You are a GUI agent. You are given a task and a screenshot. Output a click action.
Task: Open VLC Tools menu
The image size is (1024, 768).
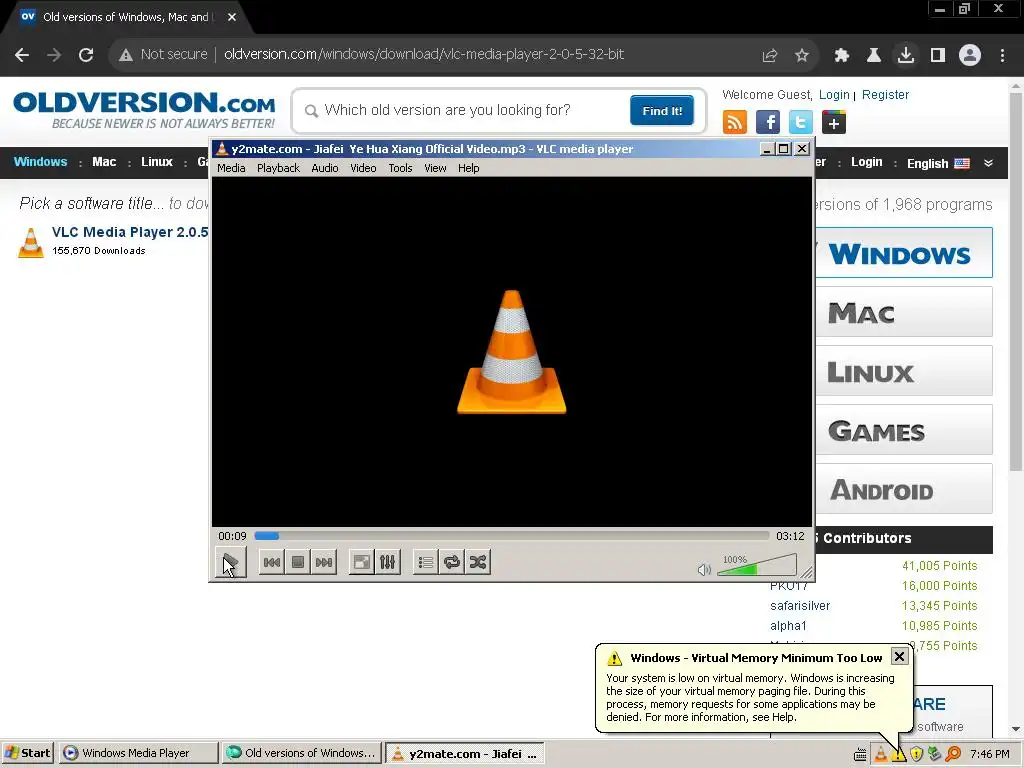point(400,168)
